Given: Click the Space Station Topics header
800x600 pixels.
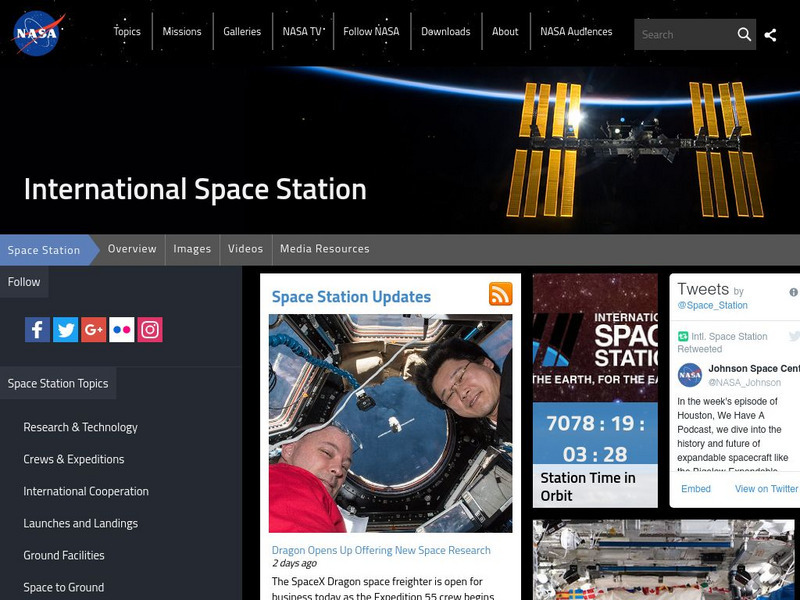Looking at the screenshot, I should click(58, 384).
